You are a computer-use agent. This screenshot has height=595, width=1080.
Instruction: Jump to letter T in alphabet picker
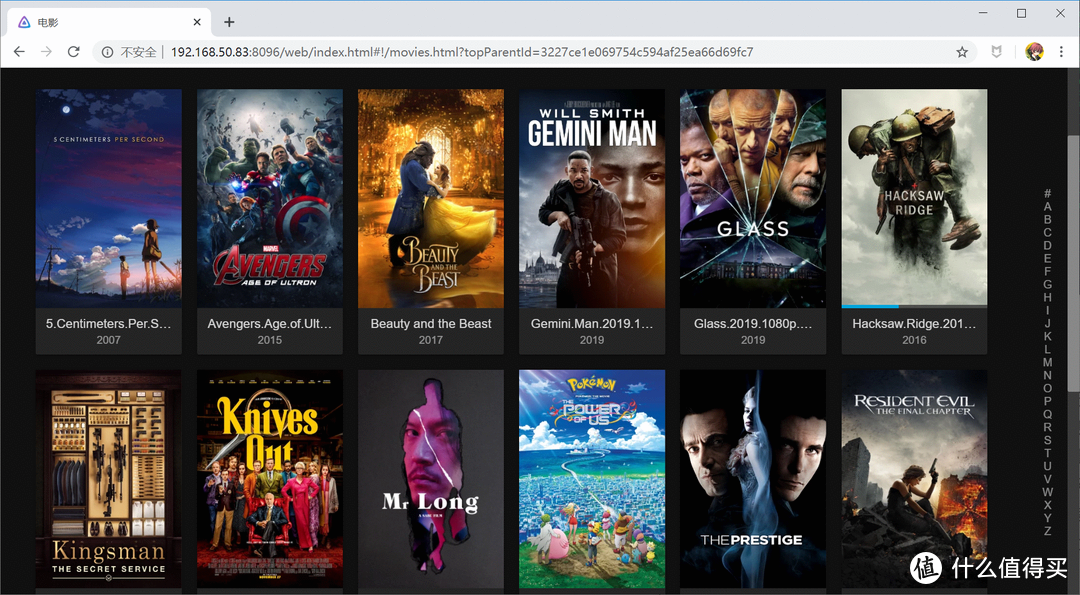pos(1048,453)
